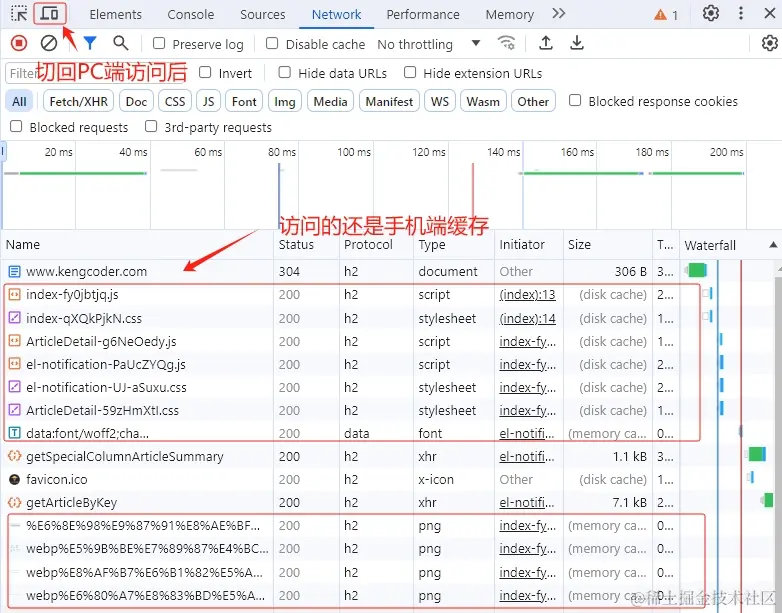Open the No throttling dropdown

click(428, 44)
